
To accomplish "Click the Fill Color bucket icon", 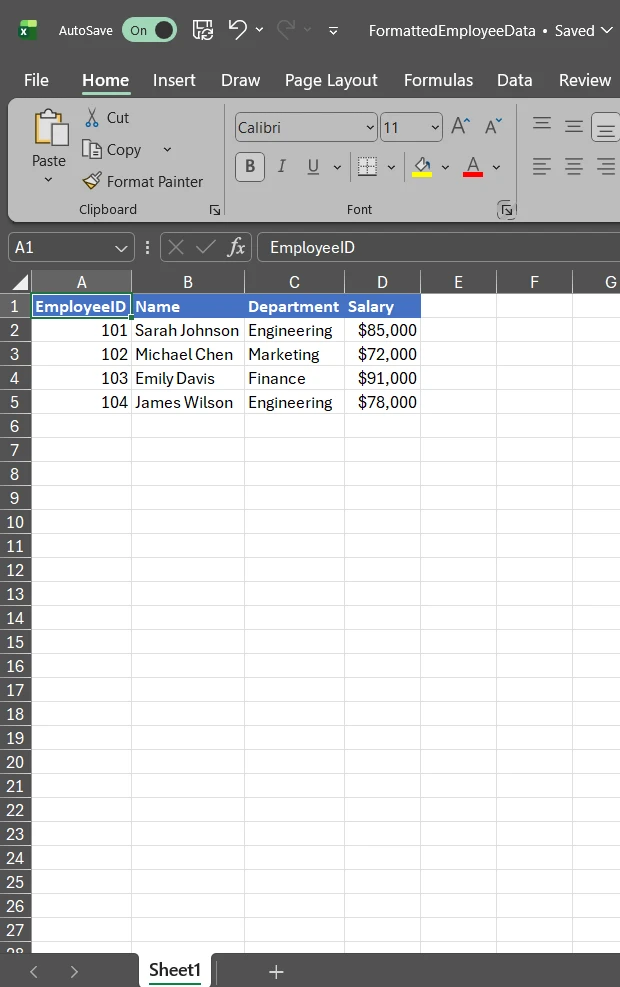I will point(422,167).
